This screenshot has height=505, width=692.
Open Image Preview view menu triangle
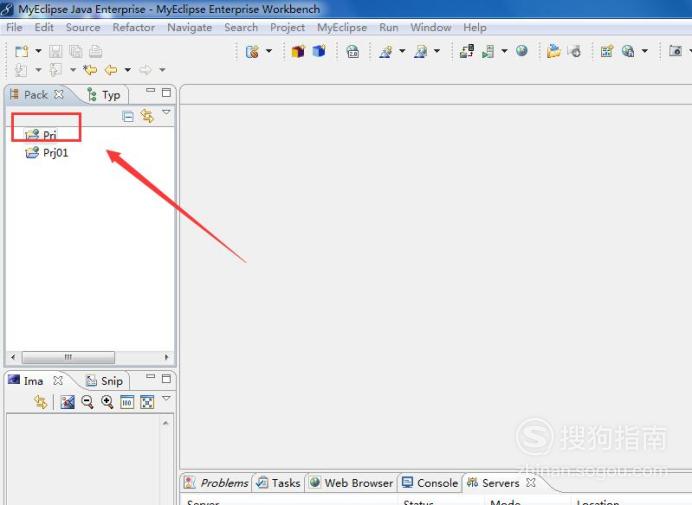coord(166,398)
